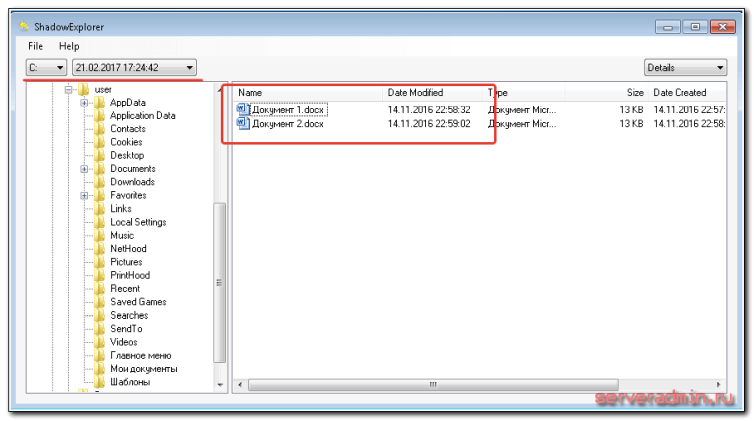Click the tree scrollbar down arrow
This screenshot has height=421, width=754.
pyautogui.click(x=220, y=385)
